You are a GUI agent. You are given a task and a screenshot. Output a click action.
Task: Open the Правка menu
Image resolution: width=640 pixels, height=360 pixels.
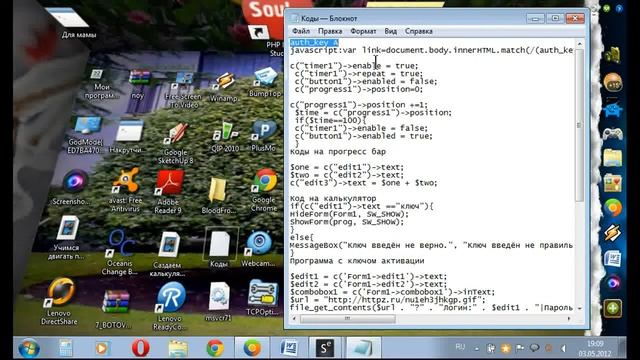click(330, 31)
